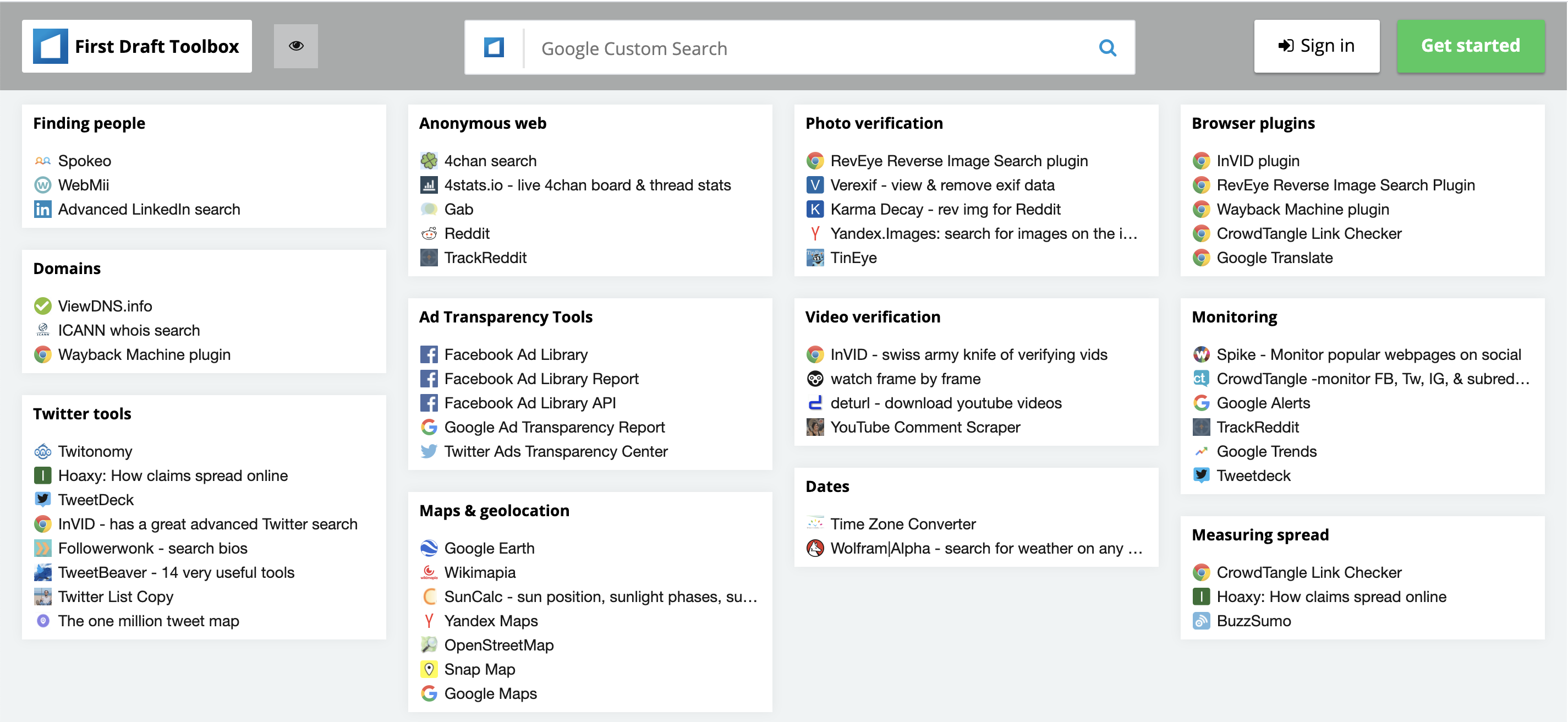Open the Spokeo link

(x=85, y=161)
